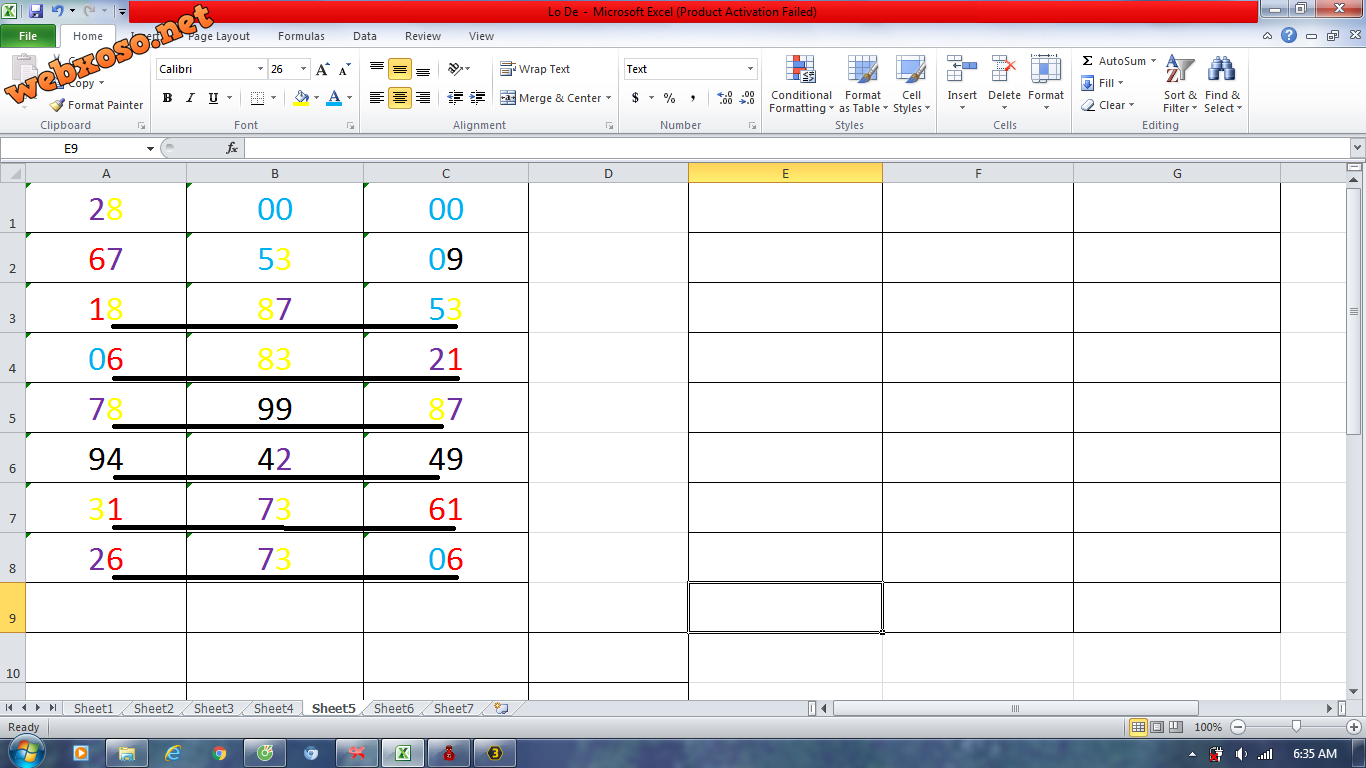Click the Format as Table icon
The width and height of the screenshot is (1366, 768).
click(x=862, y=70)
